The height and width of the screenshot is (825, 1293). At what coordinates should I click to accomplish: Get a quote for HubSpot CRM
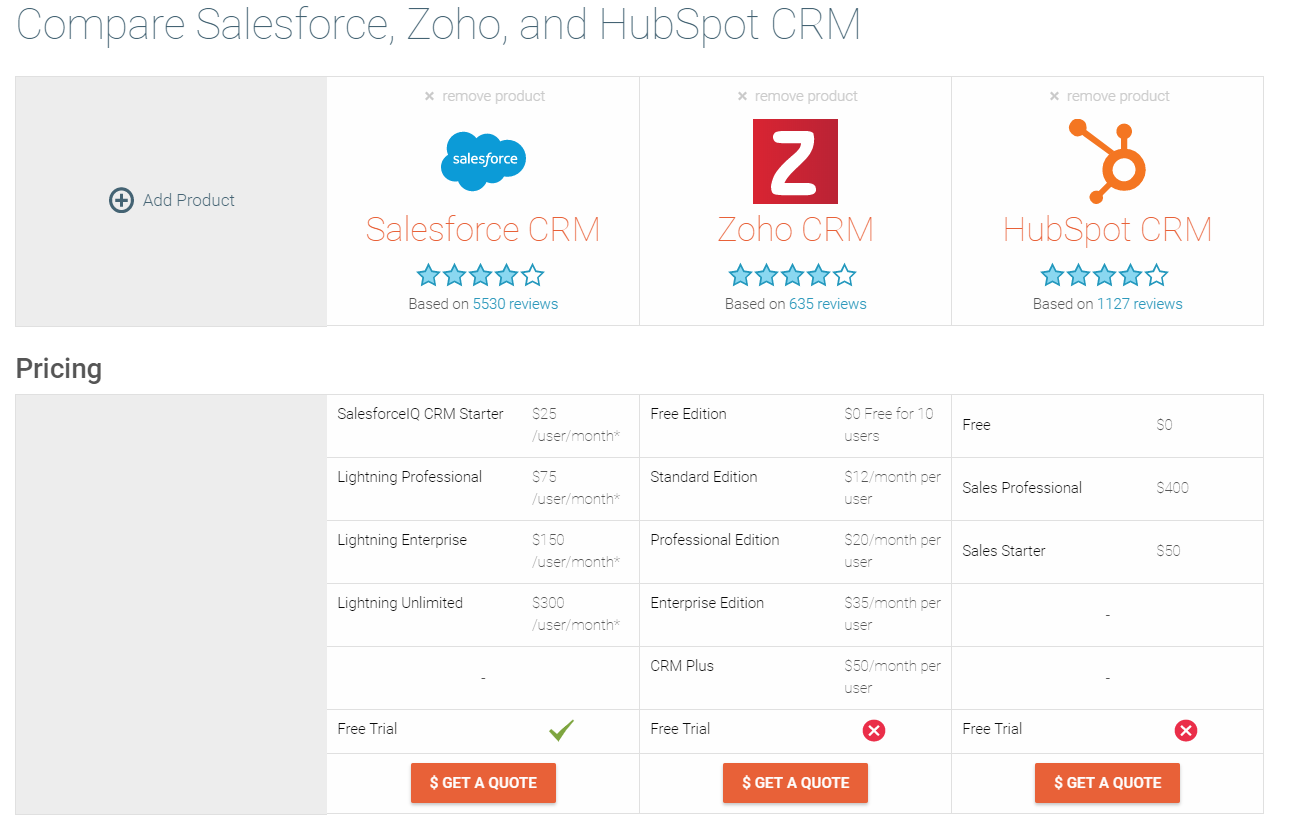(1107, 783)
